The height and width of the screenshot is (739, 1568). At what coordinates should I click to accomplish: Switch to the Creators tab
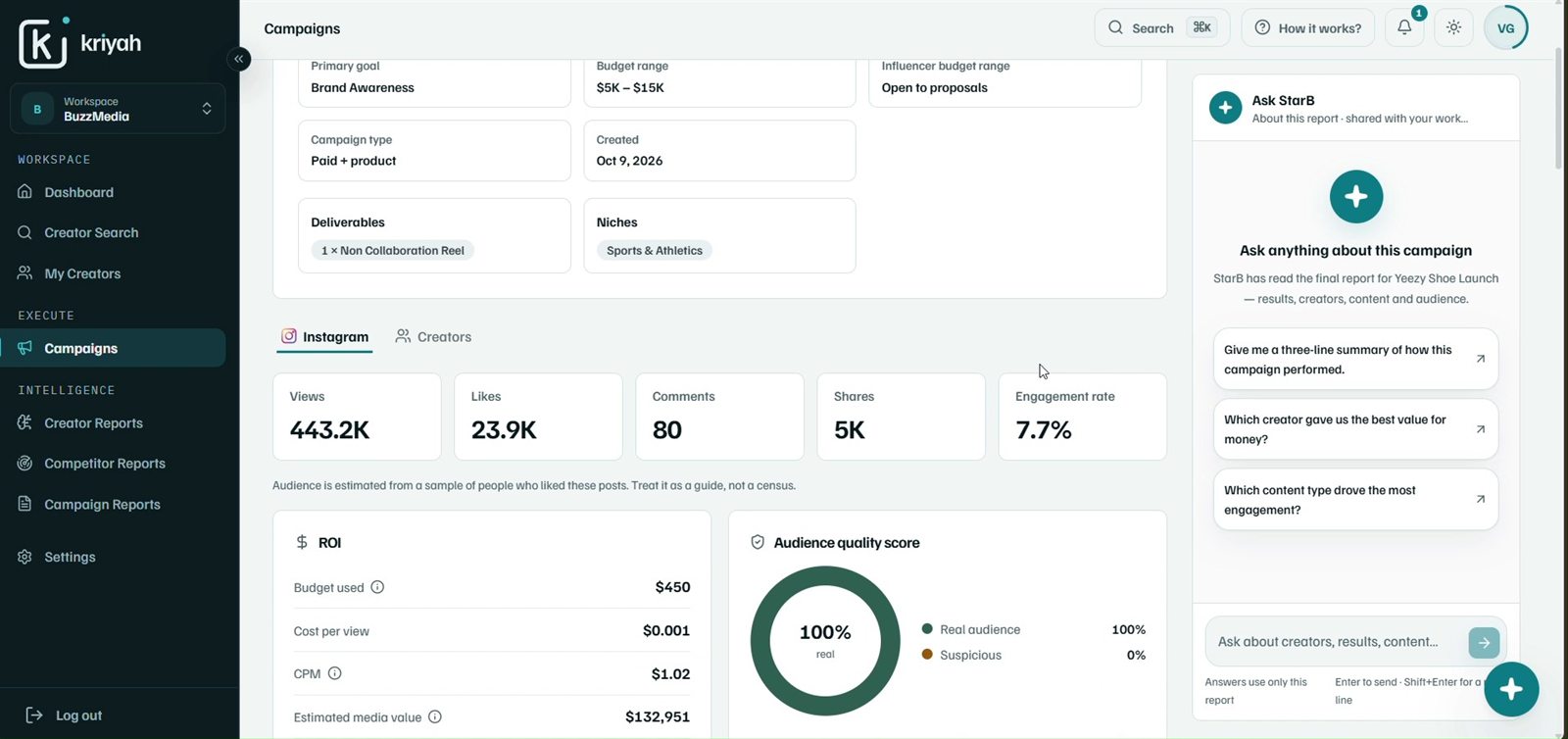pos(433,337)
